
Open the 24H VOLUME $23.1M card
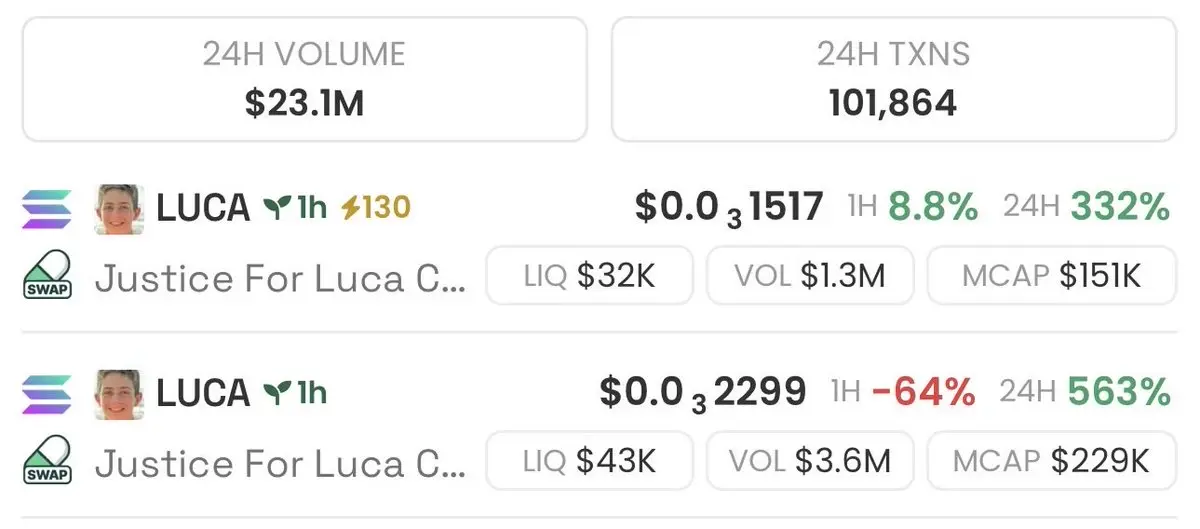pos(304,78)
